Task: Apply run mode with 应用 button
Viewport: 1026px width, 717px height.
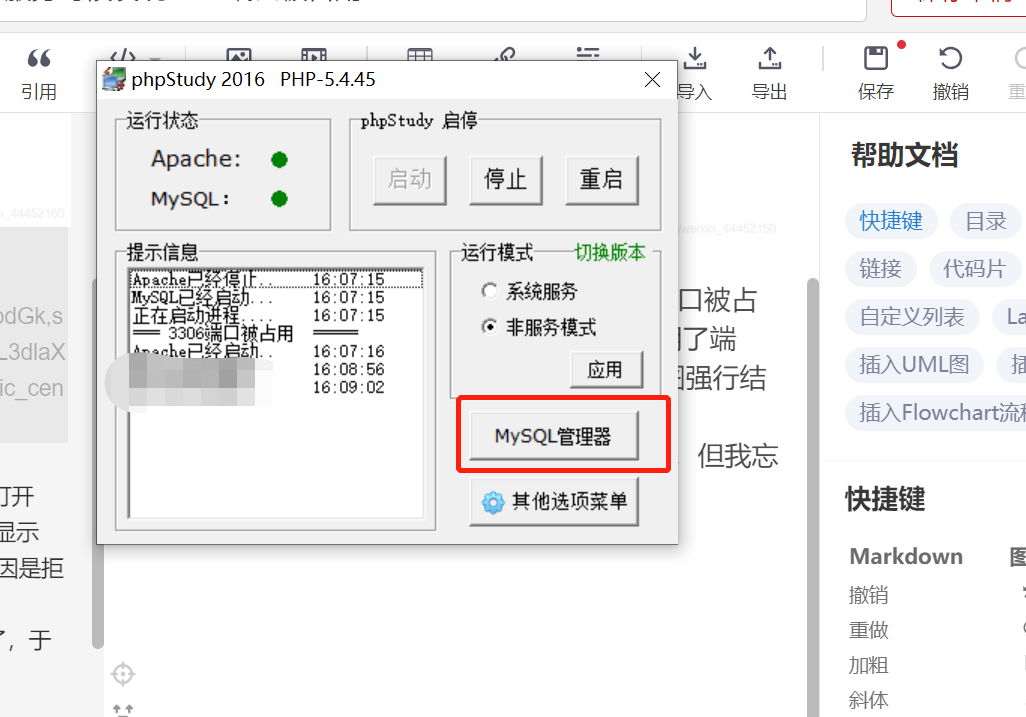Action: [606, 370]
